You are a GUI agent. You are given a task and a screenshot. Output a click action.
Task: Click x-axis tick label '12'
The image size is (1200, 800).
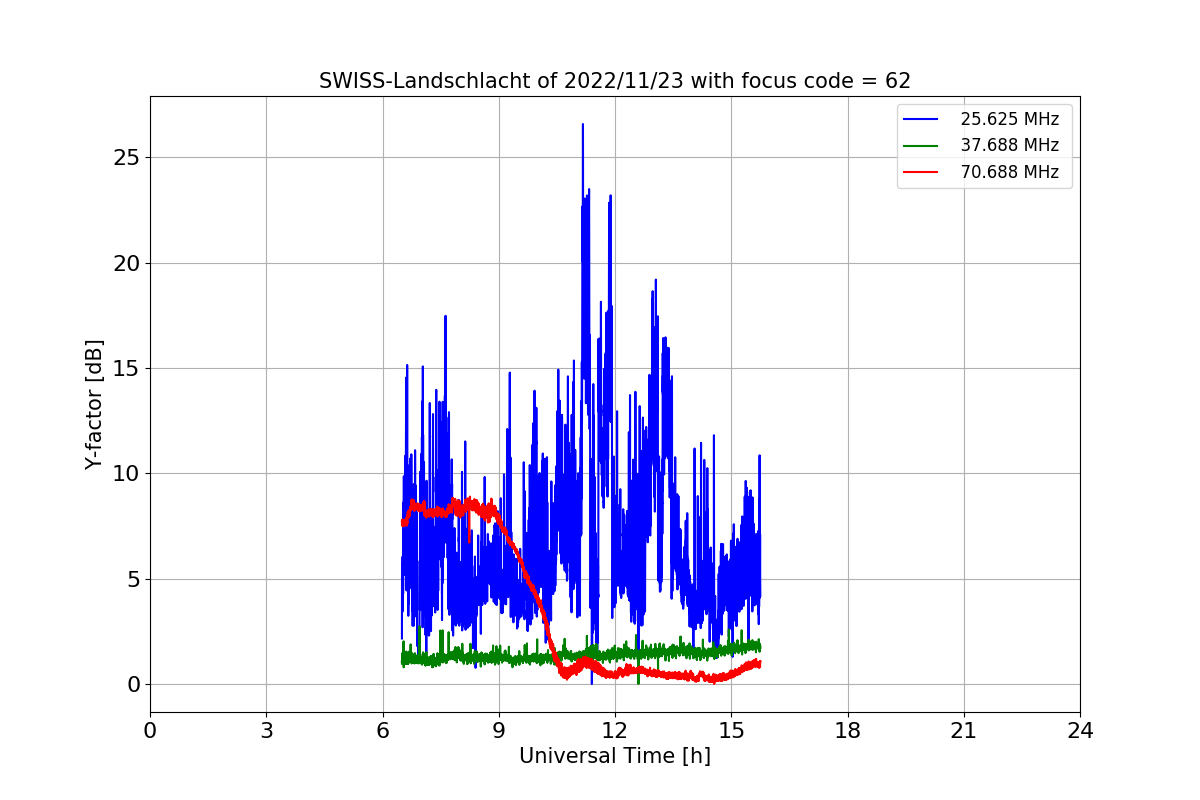(615, 730)
